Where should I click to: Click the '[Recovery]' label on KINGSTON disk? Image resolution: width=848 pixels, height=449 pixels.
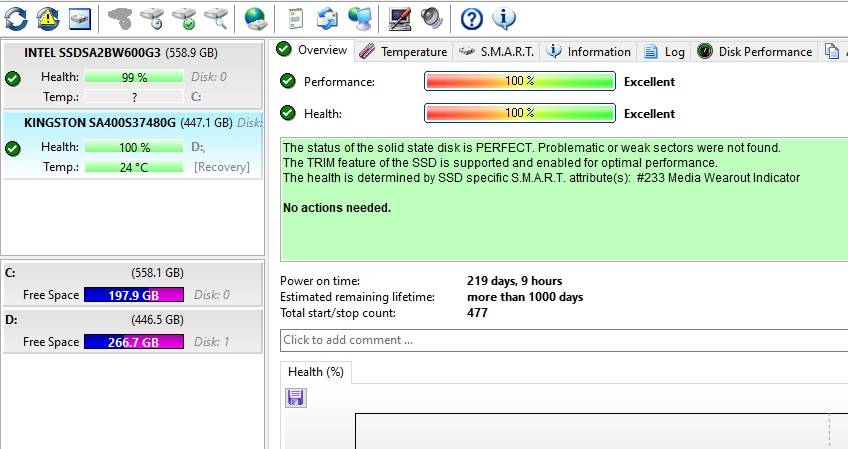click(222, 167)
